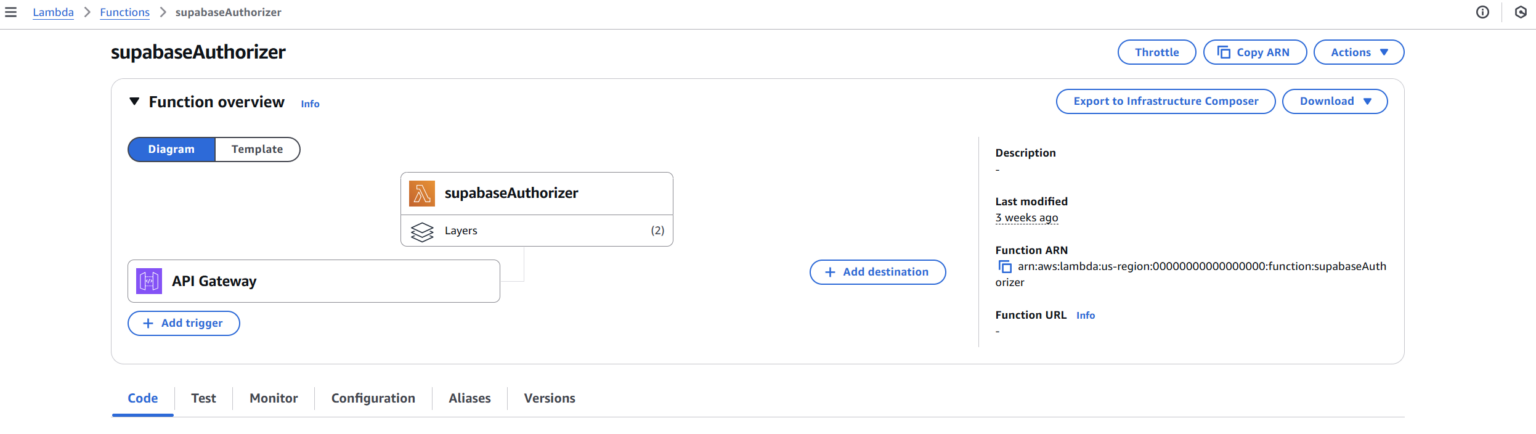Open the Download dropdown
The height and width of the screenshot is (434, 1536).
pos(1335,101)
